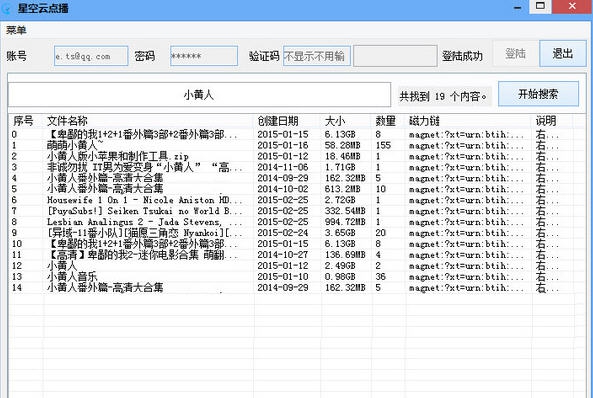This screenshot has width=593, height=398.
Task: Click date cell 2014-11-06
Action: tap(283, 167)
